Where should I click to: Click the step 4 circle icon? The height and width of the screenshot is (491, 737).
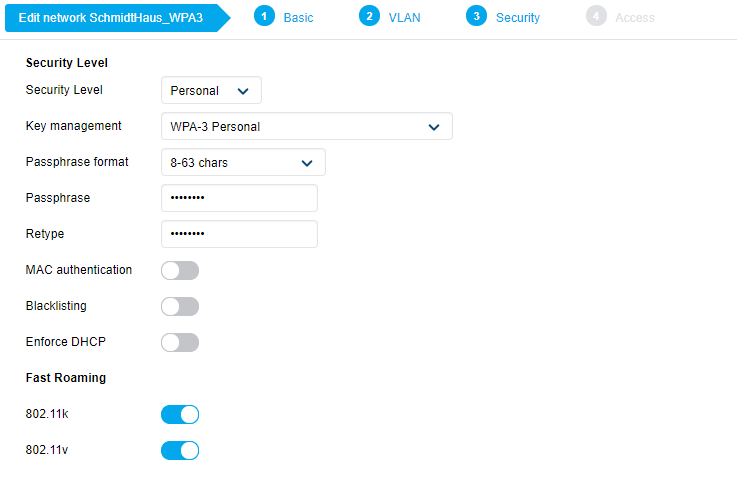click(x=596, y=17)
